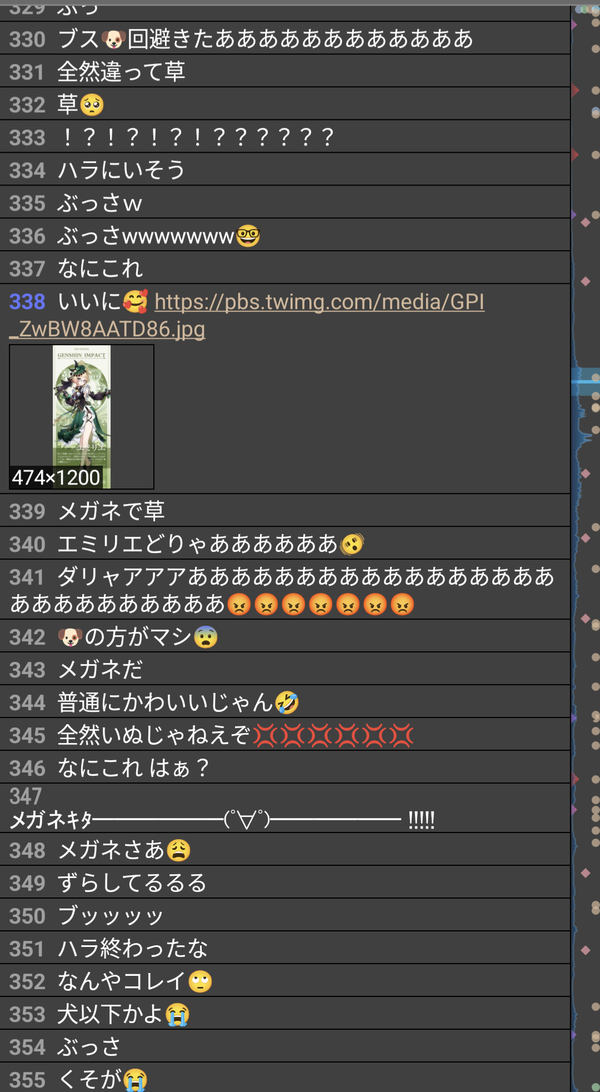Select post number 347

tap(26, 796)
